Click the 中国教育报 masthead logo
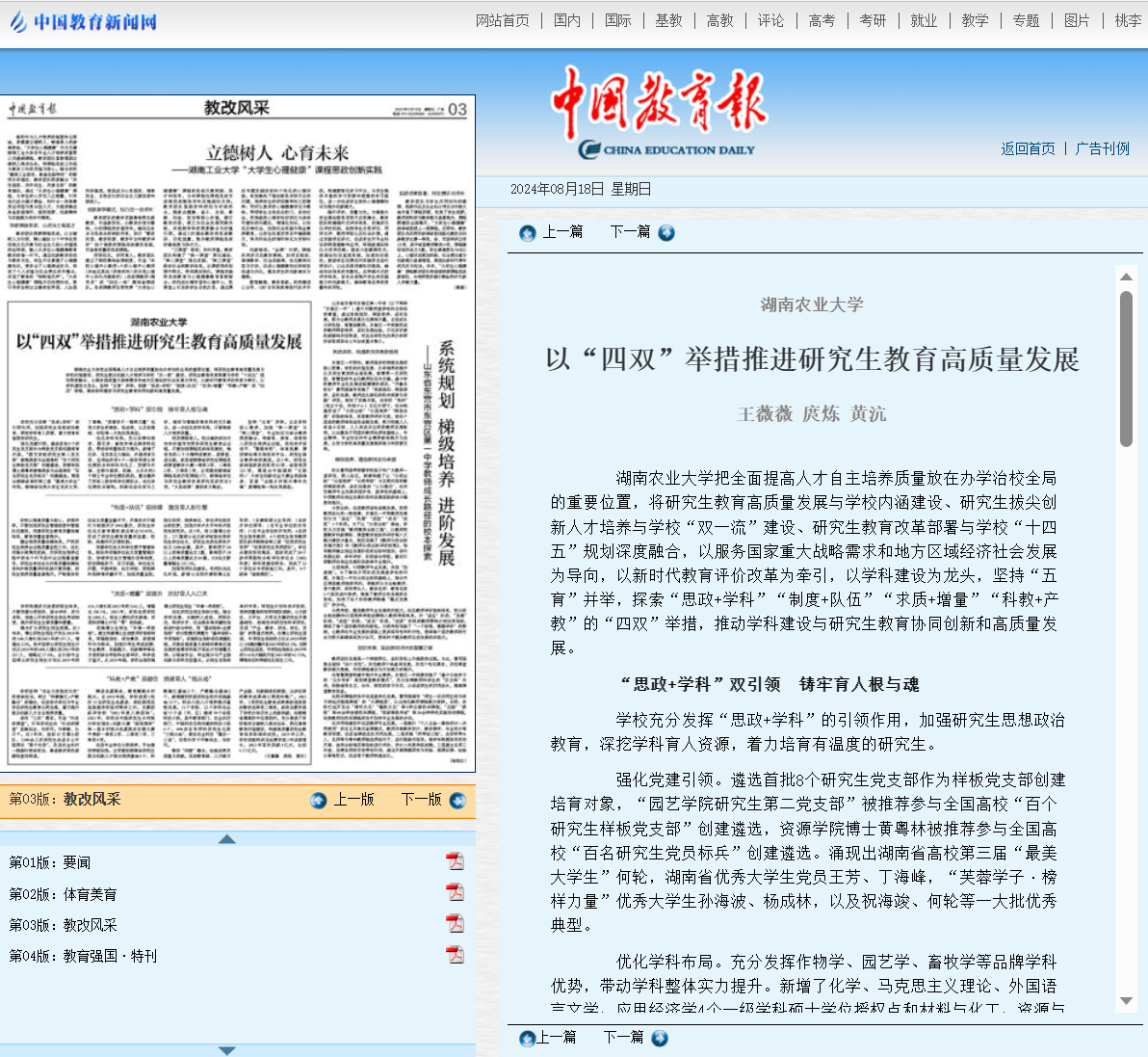The width and height of the screenshot is (1148, 1057). pos(659,112)
